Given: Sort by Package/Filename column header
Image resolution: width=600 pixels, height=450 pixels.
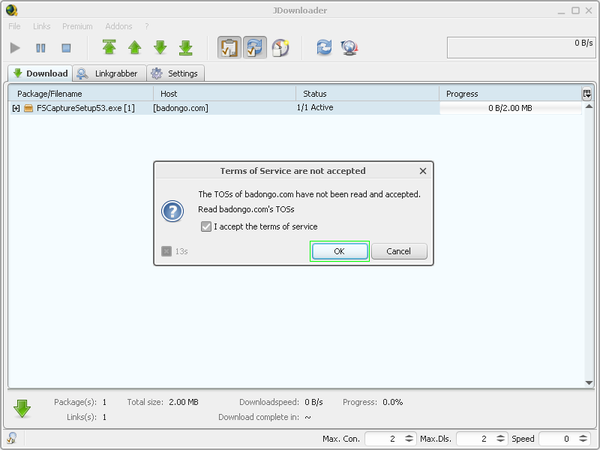Looking at the screenshot, I should coord(81,94).
